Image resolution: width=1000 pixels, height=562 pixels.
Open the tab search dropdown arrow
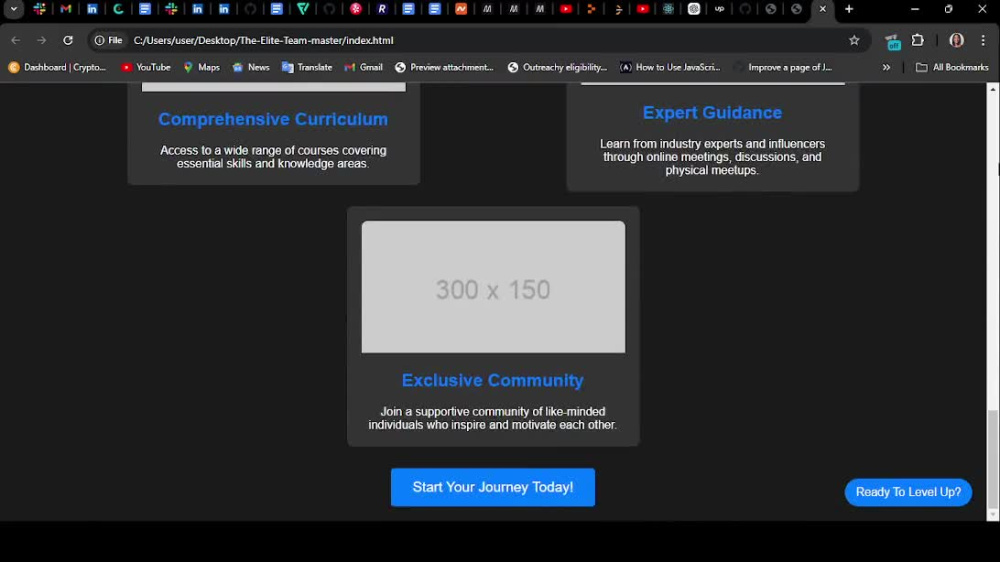[x=13, y=9]
